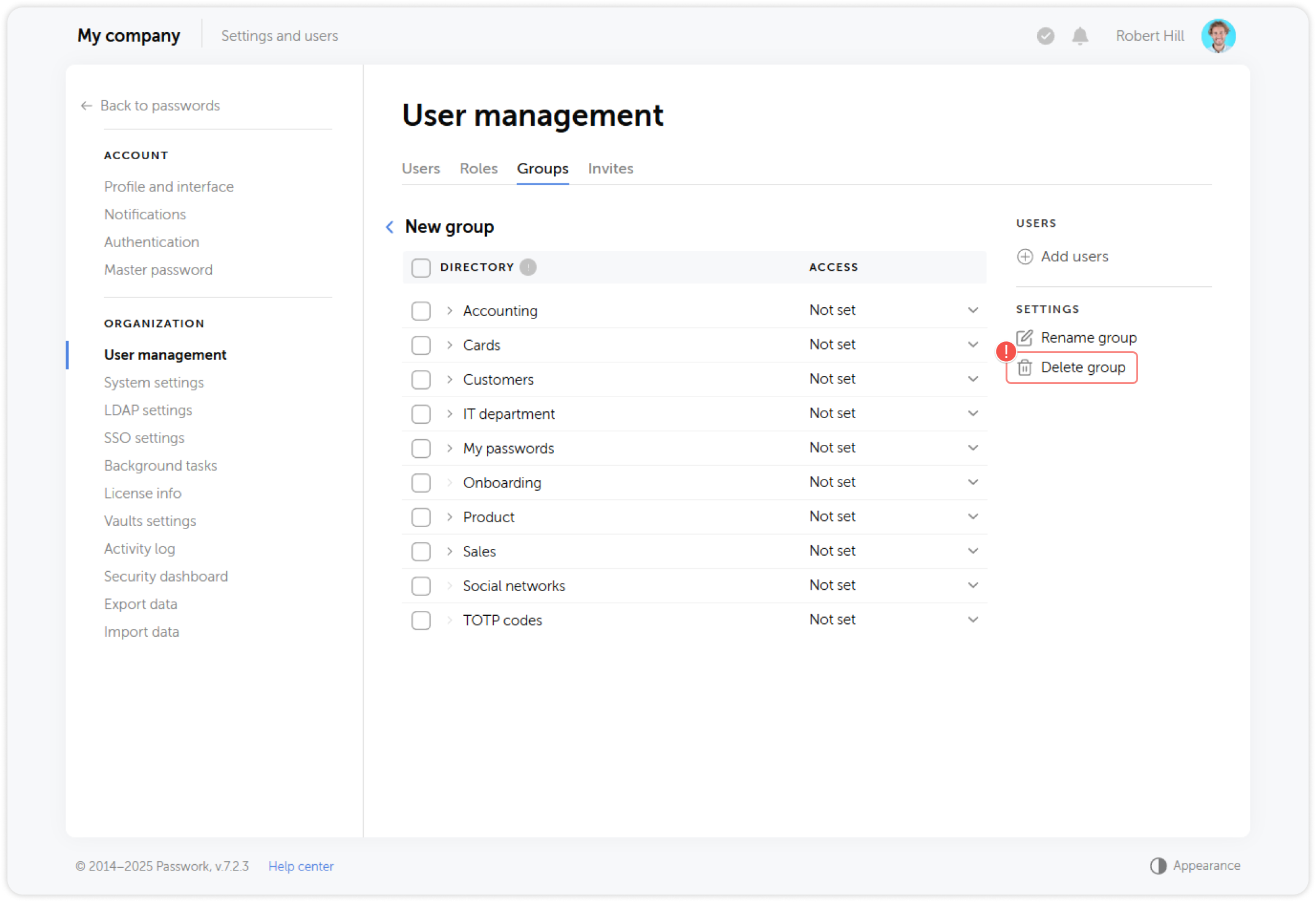This screenshot has height=902, width=1316.
Task: Go back using the New group arrow
Action: (390, 227)
